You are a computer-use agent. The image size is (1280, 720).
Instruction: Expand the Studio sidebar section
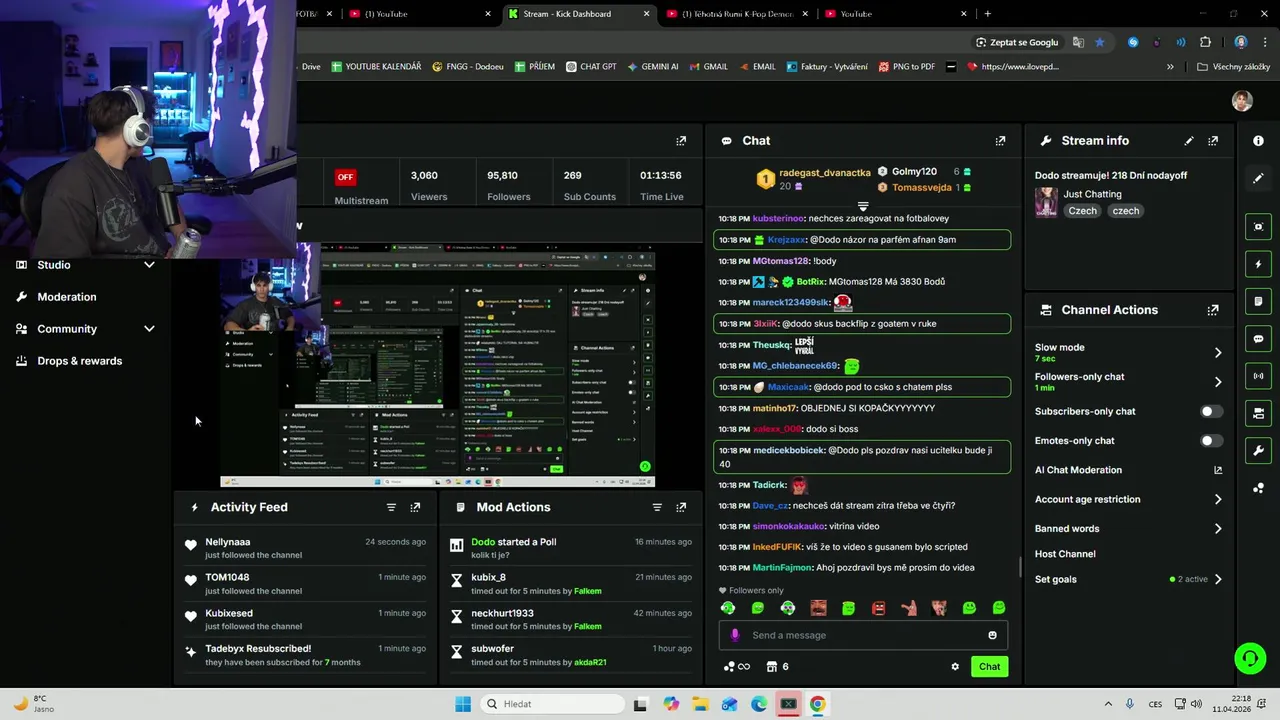point(149,265)
